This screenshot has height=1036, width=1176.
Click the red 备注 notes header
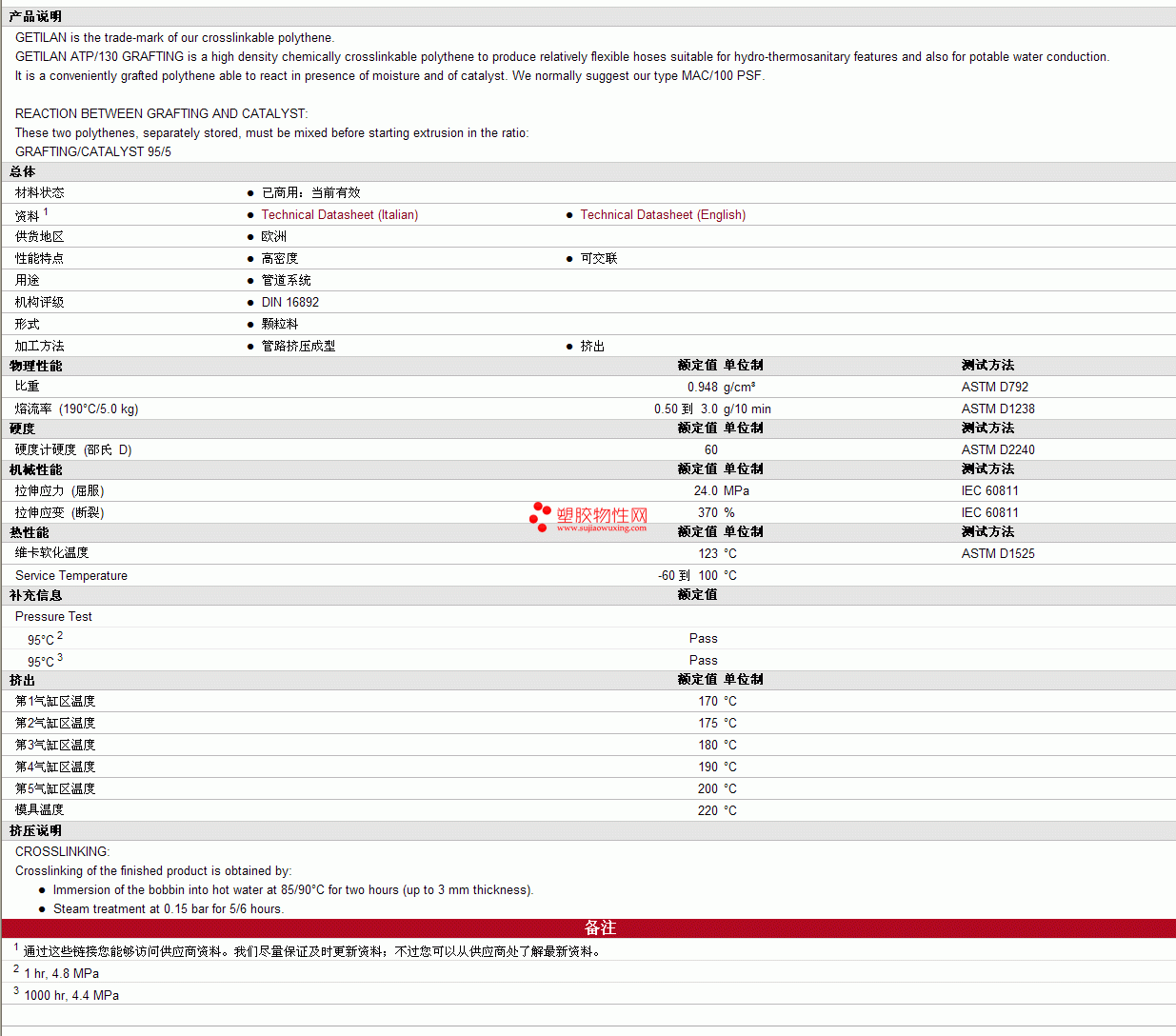point(588,927)
